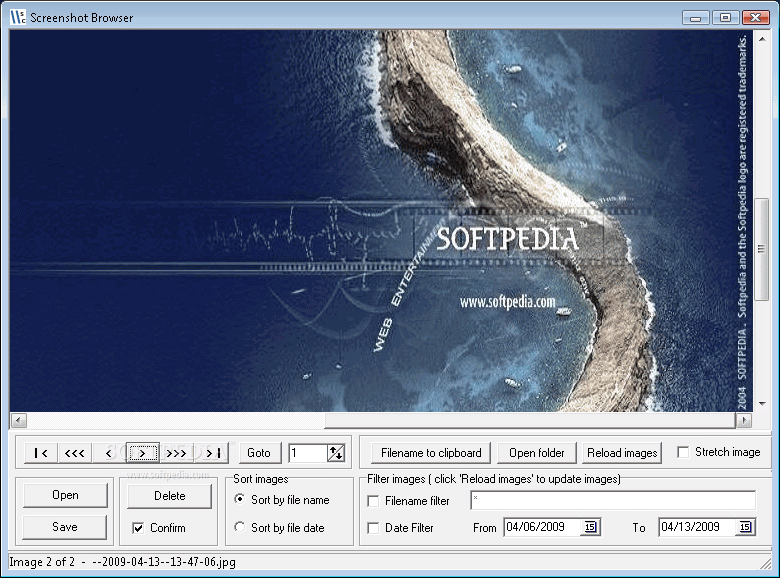Image resolution: width=780 pixels, height=578 pixels.
Task: Click the To date field 04/13/2009
Action: tap(697, 527)
